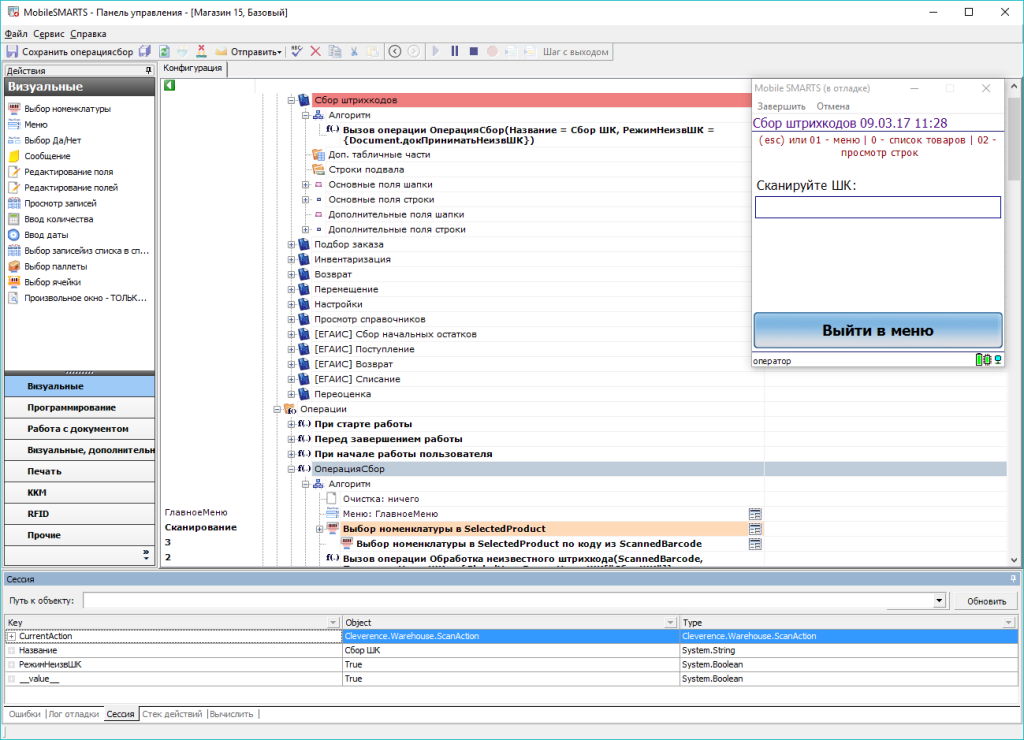This screenshot has width=1024, height=740.
Task: Click Отмена in the Mobile SMARTS window
Action: [x=833, y=106]
